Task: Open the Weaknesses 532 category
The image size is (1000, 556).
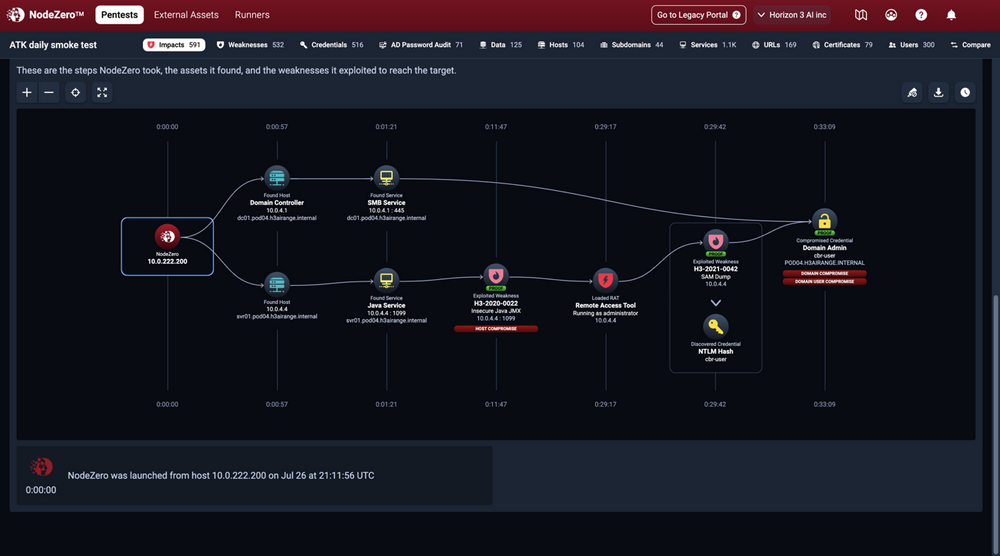Action: coord(250,45)
